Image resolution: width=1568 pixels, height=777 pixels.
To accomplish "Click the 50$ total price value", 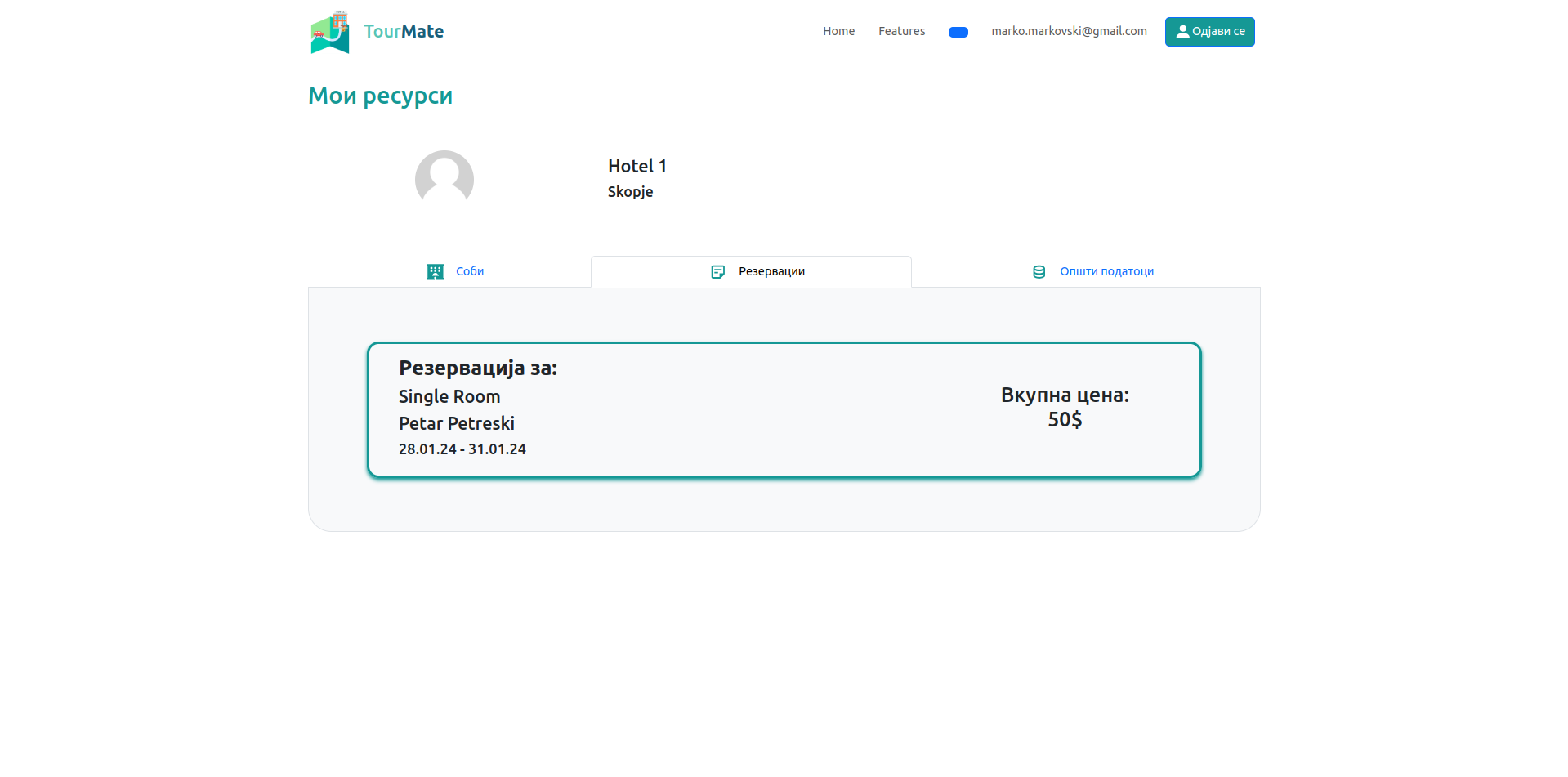I will (1065, 420).
